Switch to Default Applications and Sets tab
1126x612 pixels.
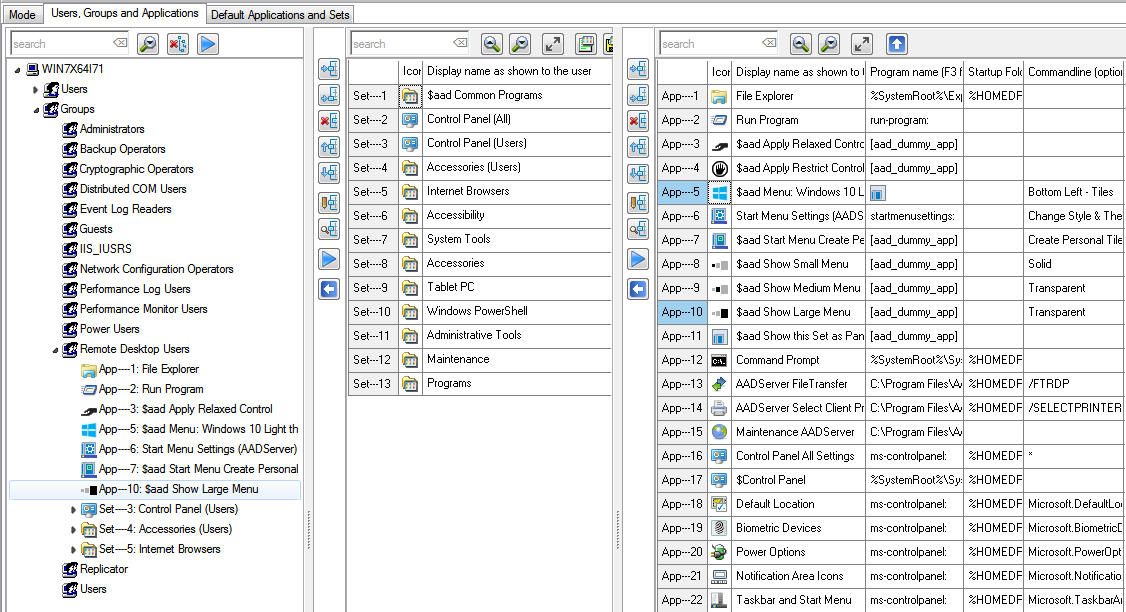coord(280,14)
